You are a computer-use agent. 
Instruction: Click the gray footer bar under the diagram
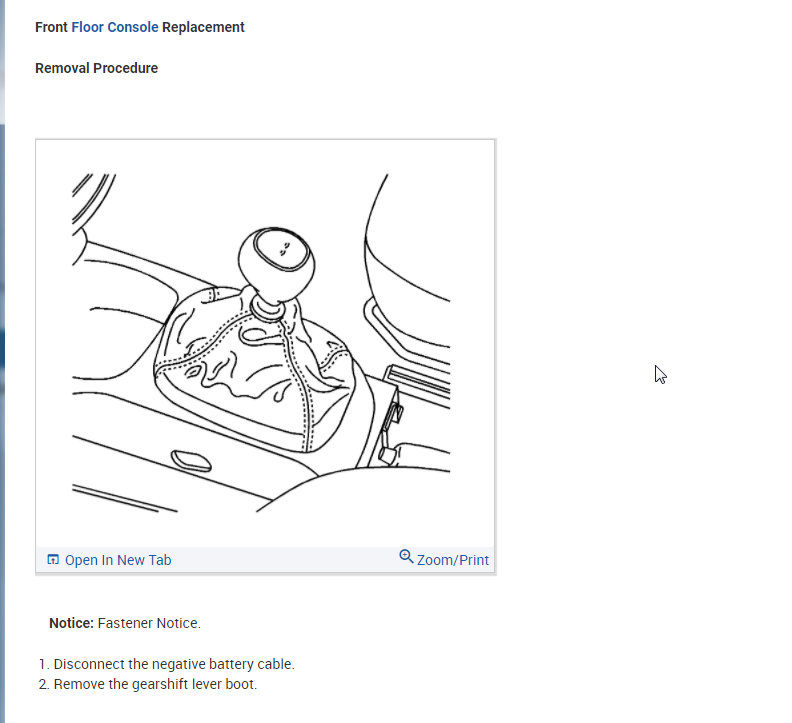pos(265,560)
